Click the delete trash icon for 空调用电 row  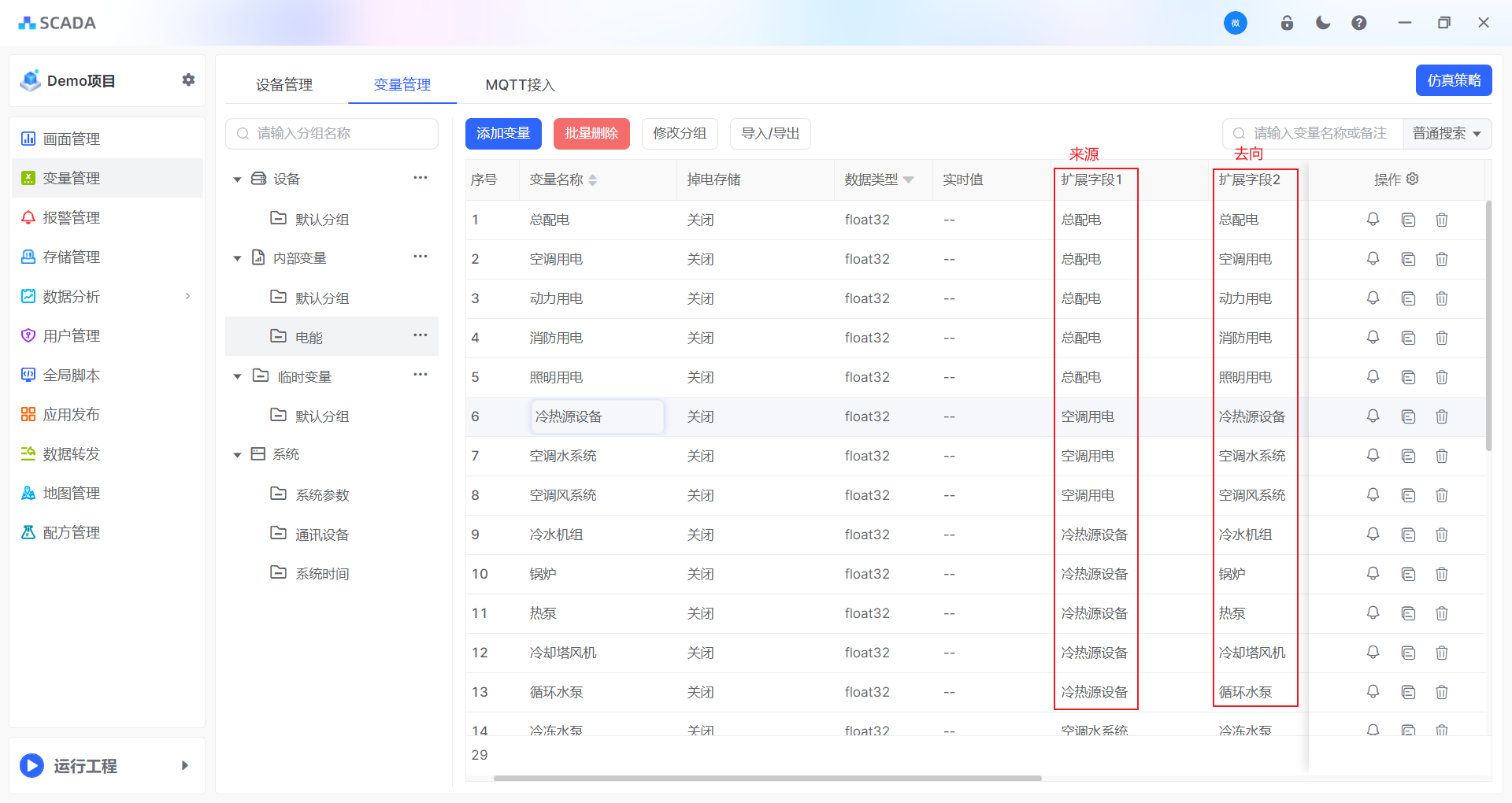[x=1441, y=259]
